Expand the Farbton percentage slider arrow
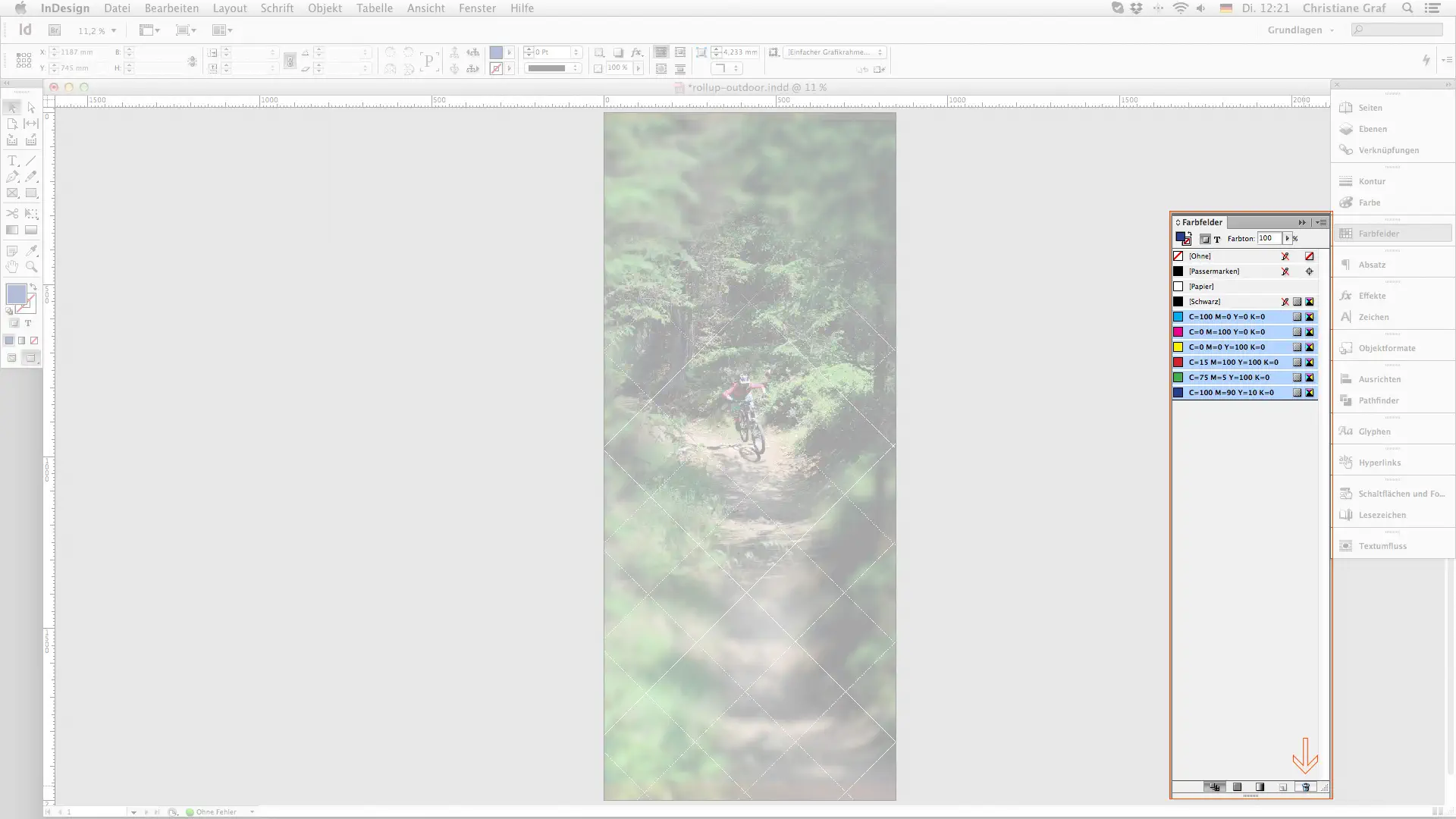 tap(1287, 238)
